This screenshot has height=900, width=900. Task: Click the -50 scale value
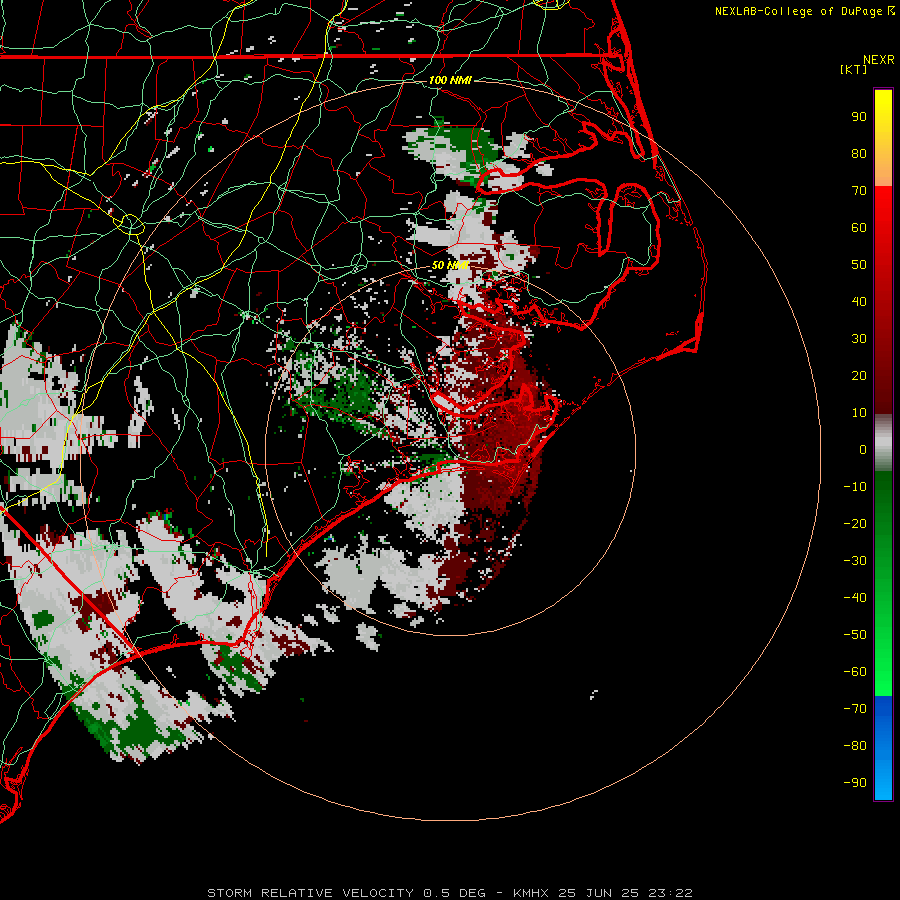855,635
